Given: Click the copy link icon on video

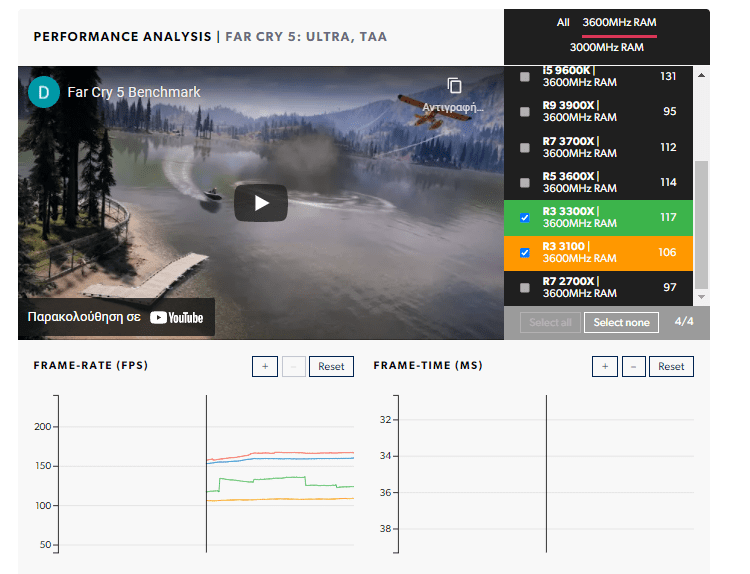Looking at the screenshot, I should pos(454,86).
